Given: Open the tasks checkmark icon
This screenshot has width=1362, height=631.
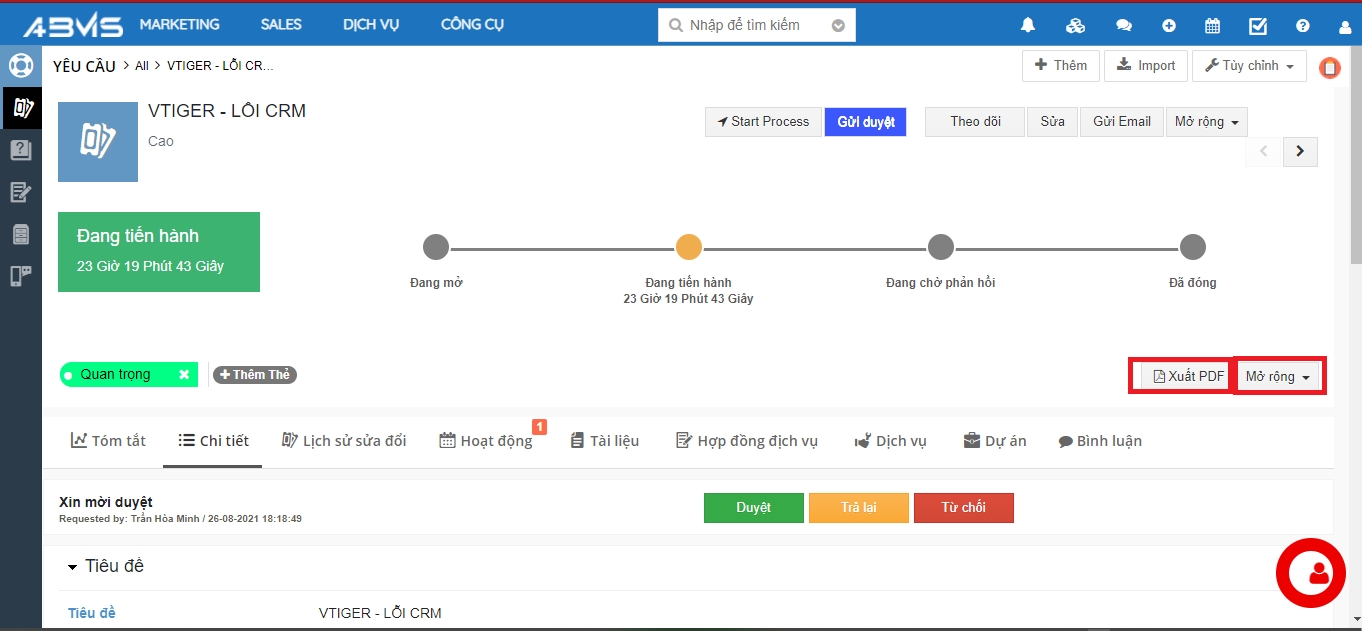Looking at the screenshot, I should point(1258,26).
